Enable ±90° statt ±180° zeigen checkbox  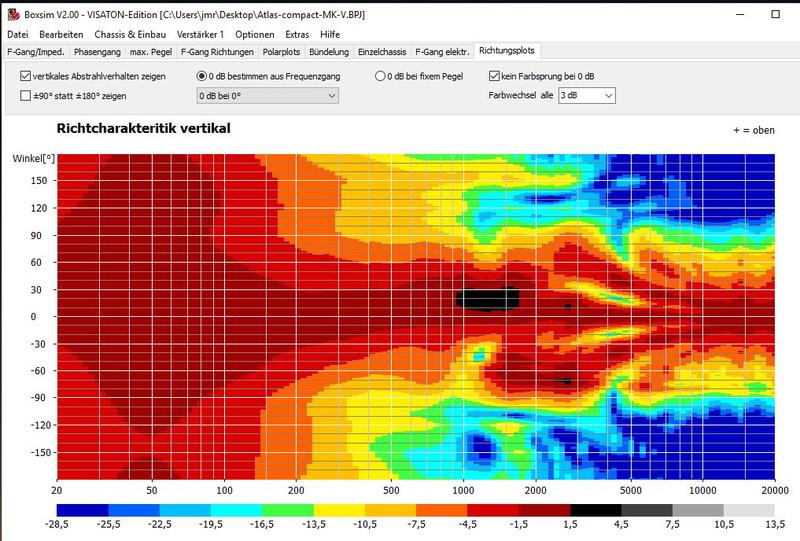click(x=26, y=95)
